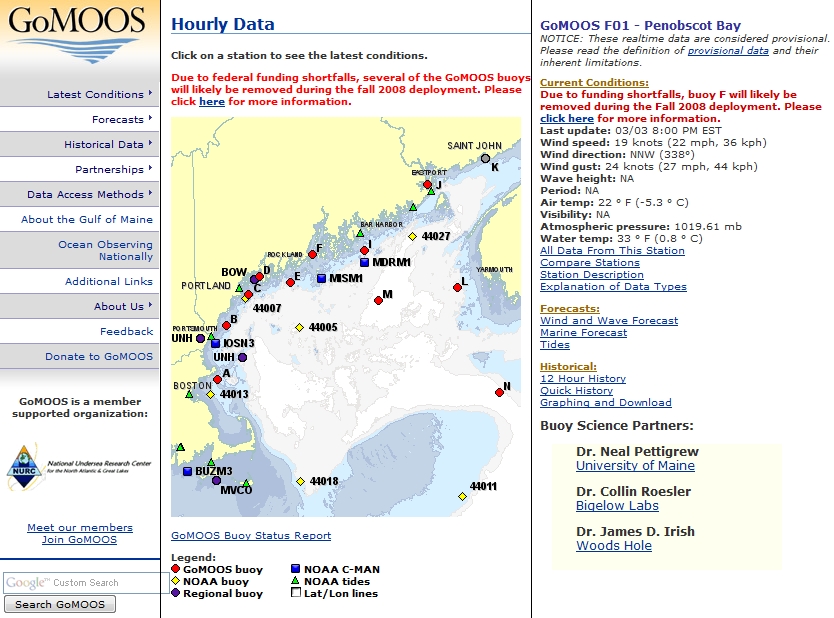Screen dimensions: 834x618
Task: Click 'here' link in funding notice
Action: point(212,102)
